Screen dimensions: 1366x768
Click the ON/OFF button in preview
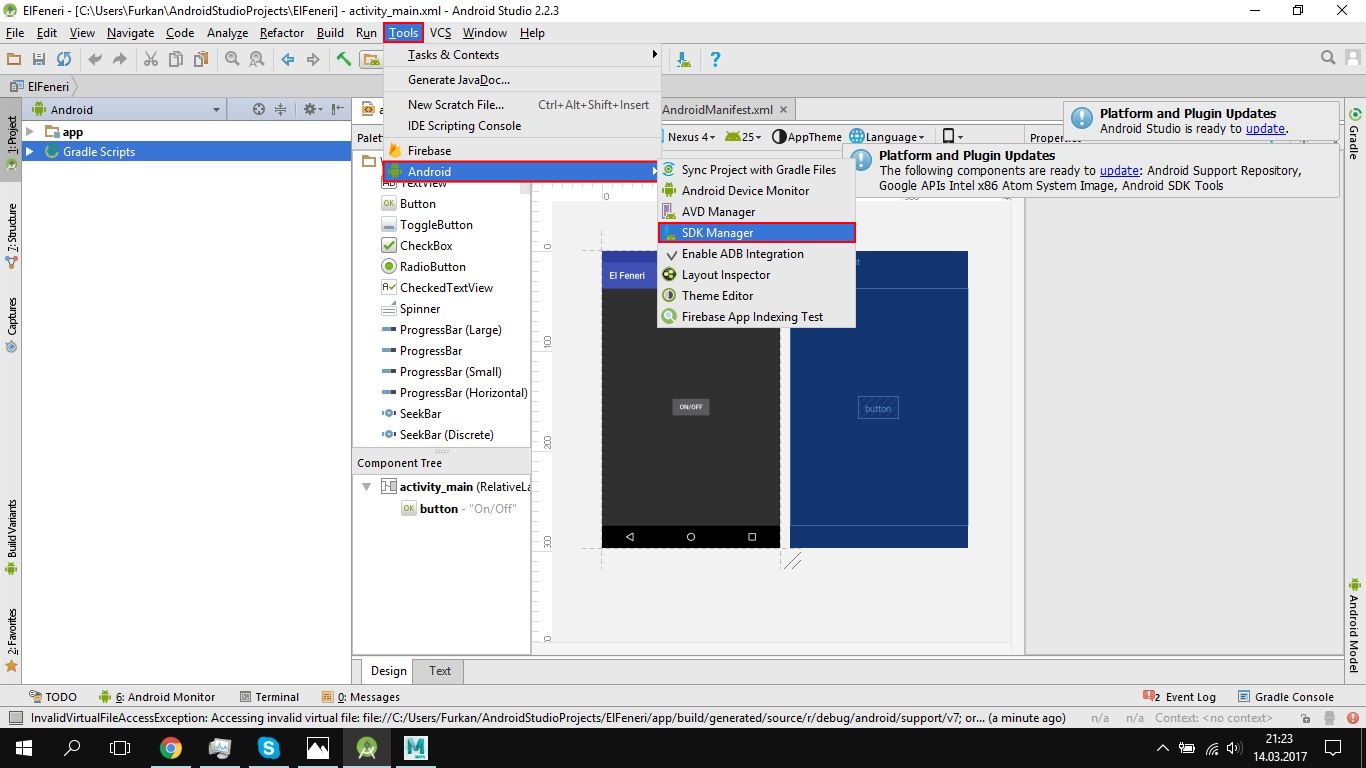[690, 407]
